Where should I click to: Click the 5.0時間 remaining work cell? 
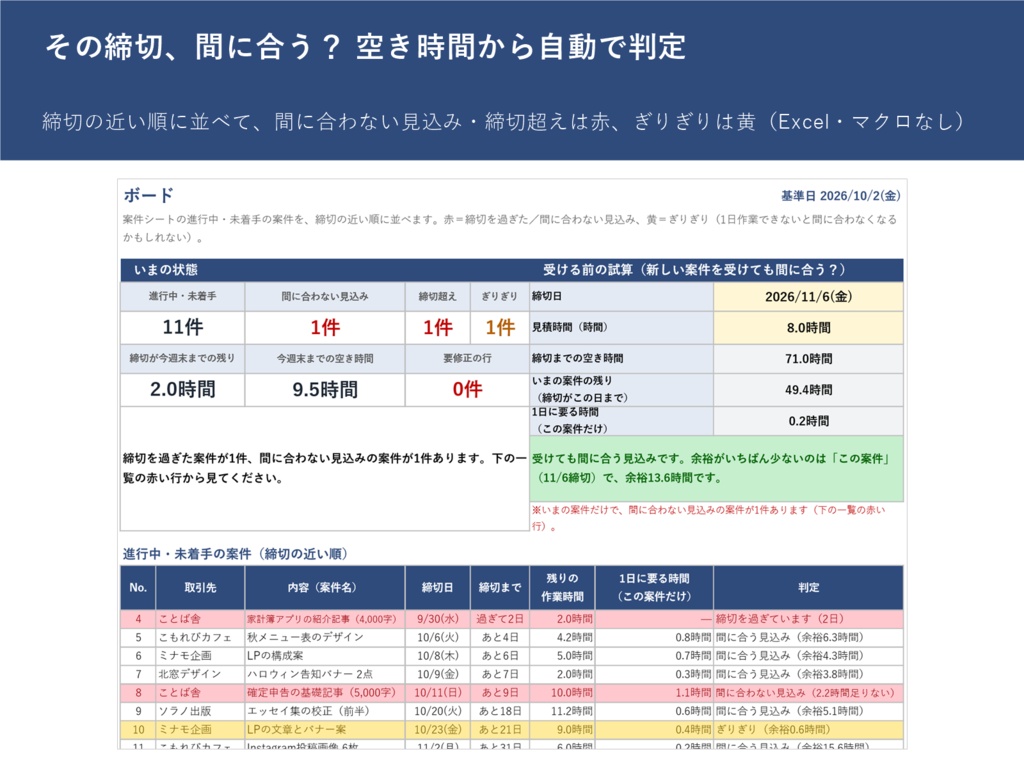point(562,656)
